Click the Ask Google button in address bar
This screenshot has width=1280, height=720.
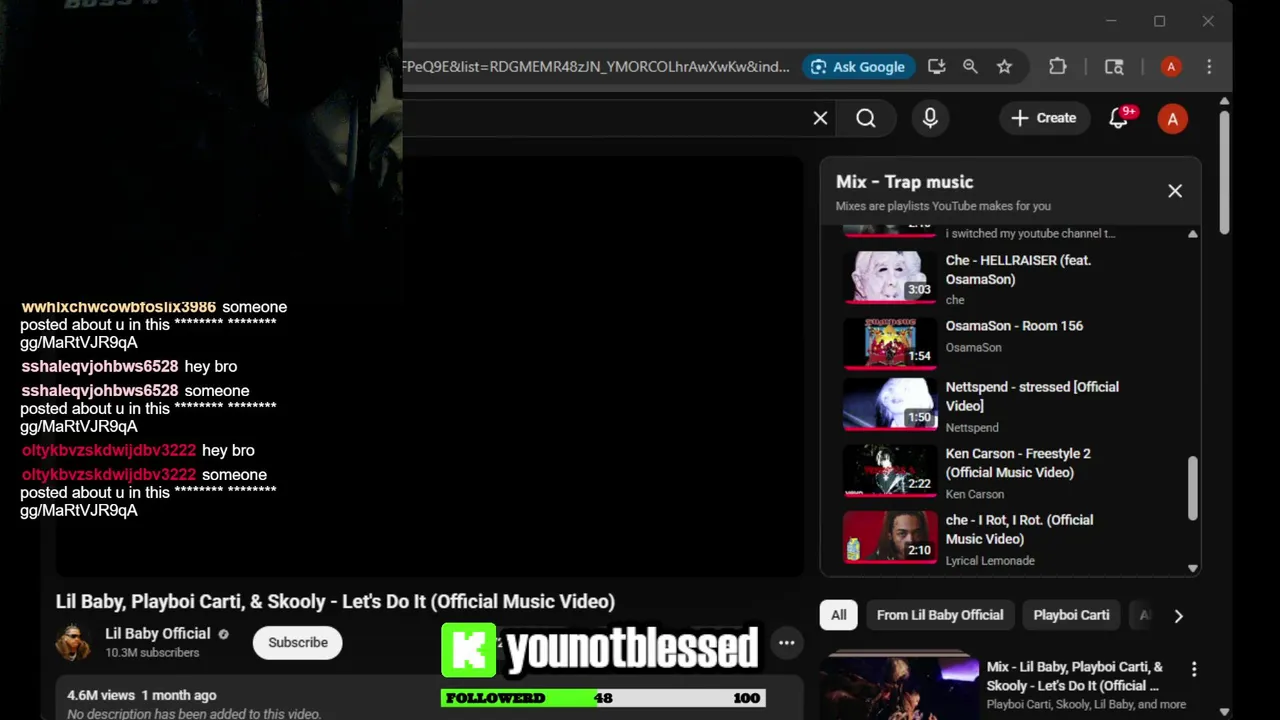point(858,67)
